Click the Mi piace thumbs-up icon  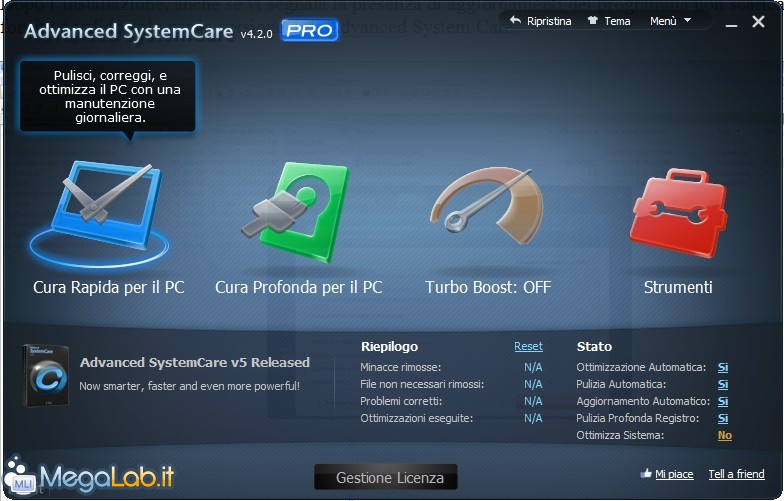[646, 473]
